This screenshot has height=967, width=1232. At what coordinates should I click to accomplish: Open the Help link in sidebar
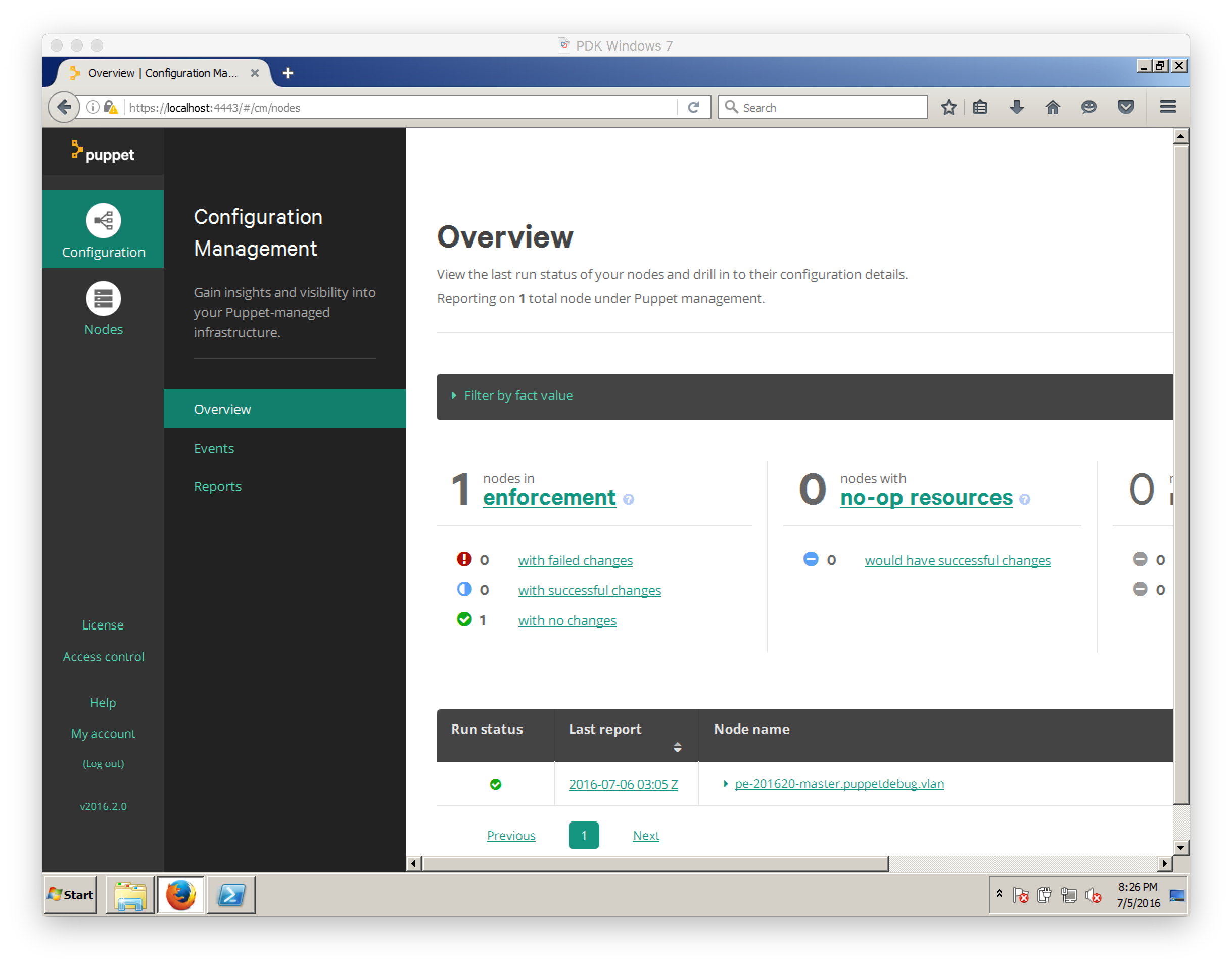103,702
